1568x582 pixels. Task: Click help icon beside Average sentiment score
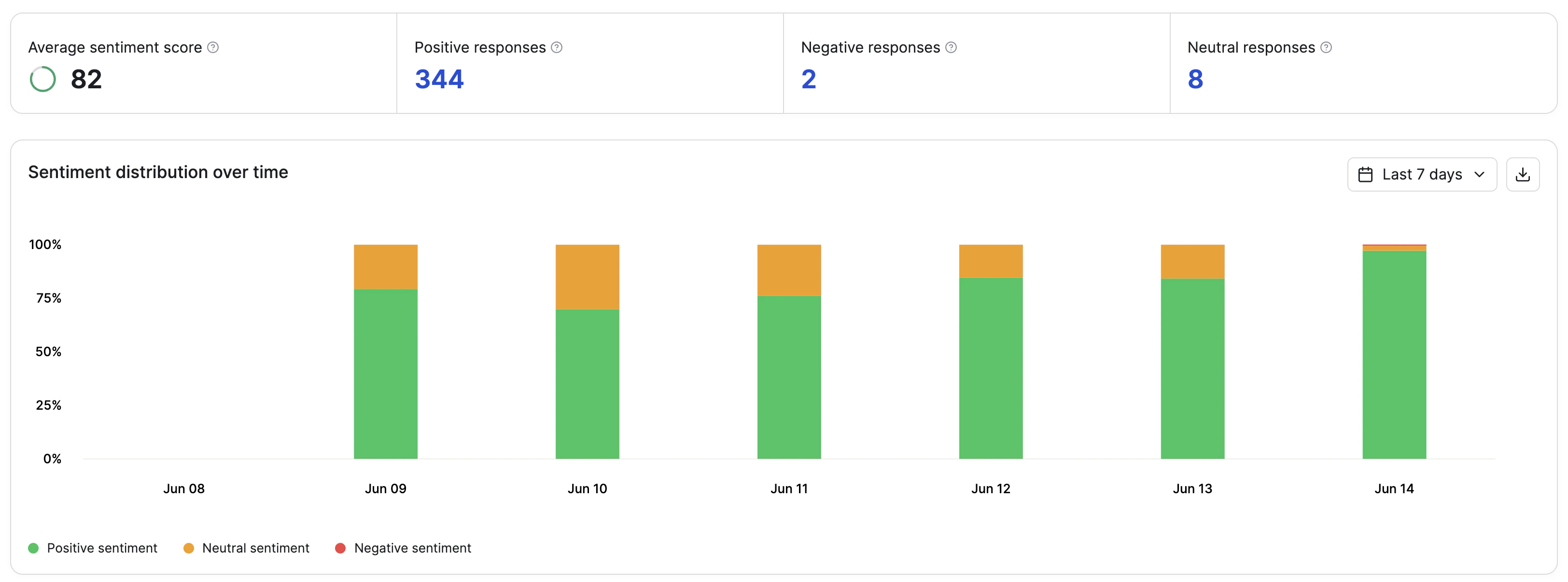[x=212, y=47]
